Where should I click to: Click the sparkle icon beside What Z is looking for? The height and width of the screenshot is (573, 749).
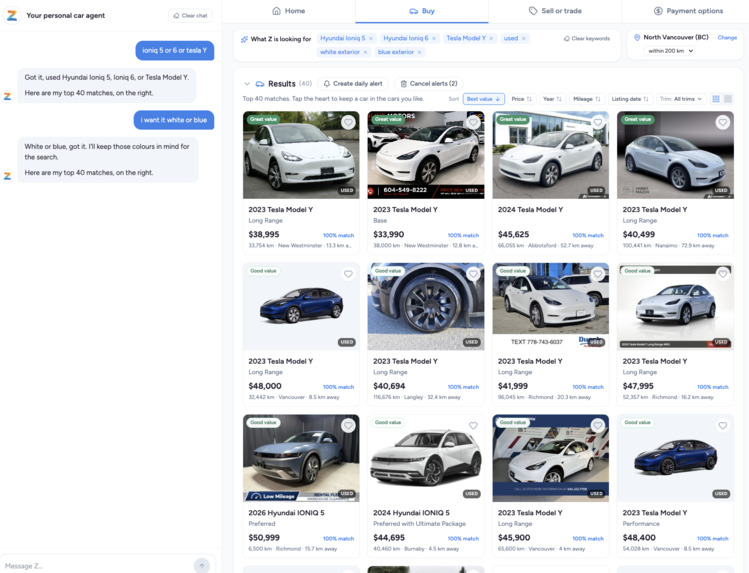tap(244, 39)
